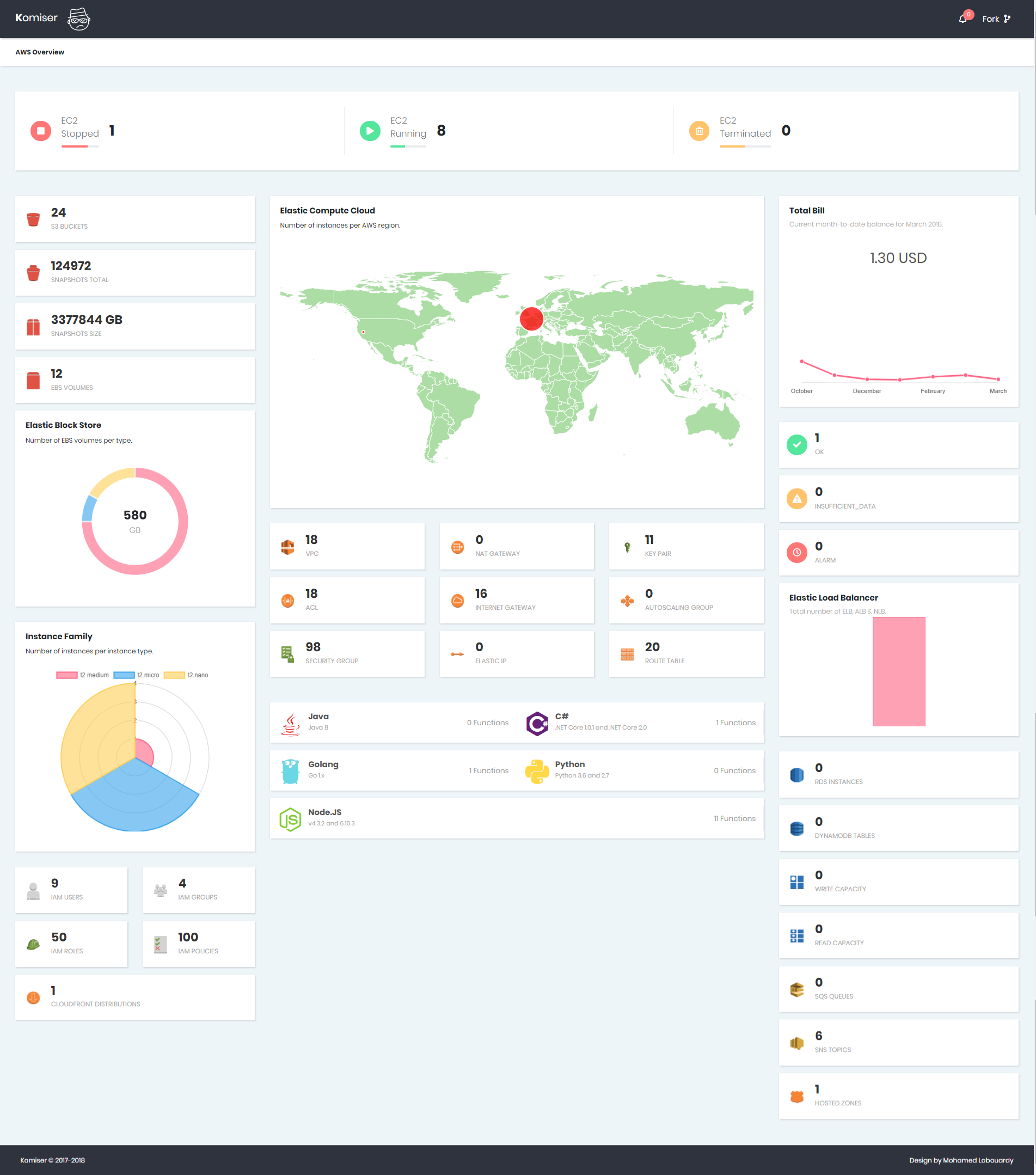This screenshot has height=1175, width=1036.
Task: Click the RDS Instances icon
Action: [x=797, y=775]
